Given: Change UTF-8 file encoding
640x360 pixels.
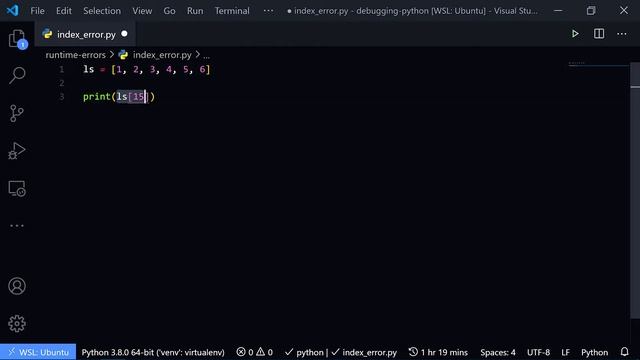Looking at the screenshot, I should click(538, 352).
